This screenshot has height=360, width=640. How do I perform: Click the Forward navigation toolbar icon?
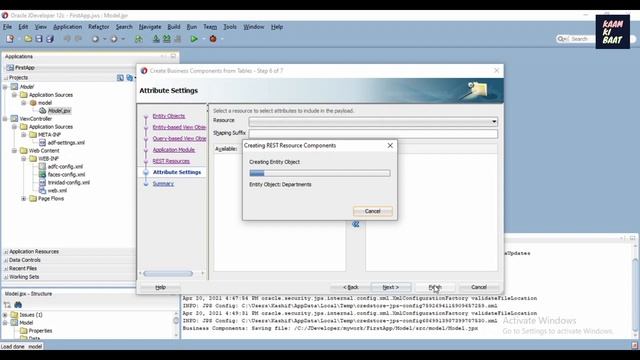pyautogui.click(x=114, y=39)
